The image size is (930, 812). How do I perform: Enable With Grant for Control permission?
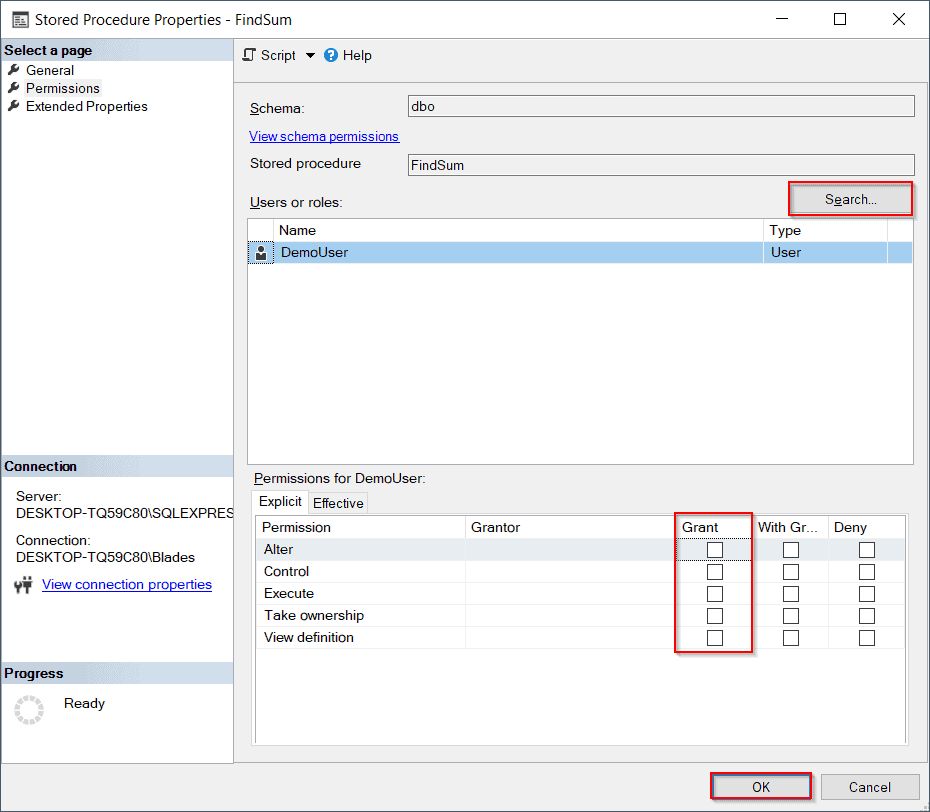790,571
